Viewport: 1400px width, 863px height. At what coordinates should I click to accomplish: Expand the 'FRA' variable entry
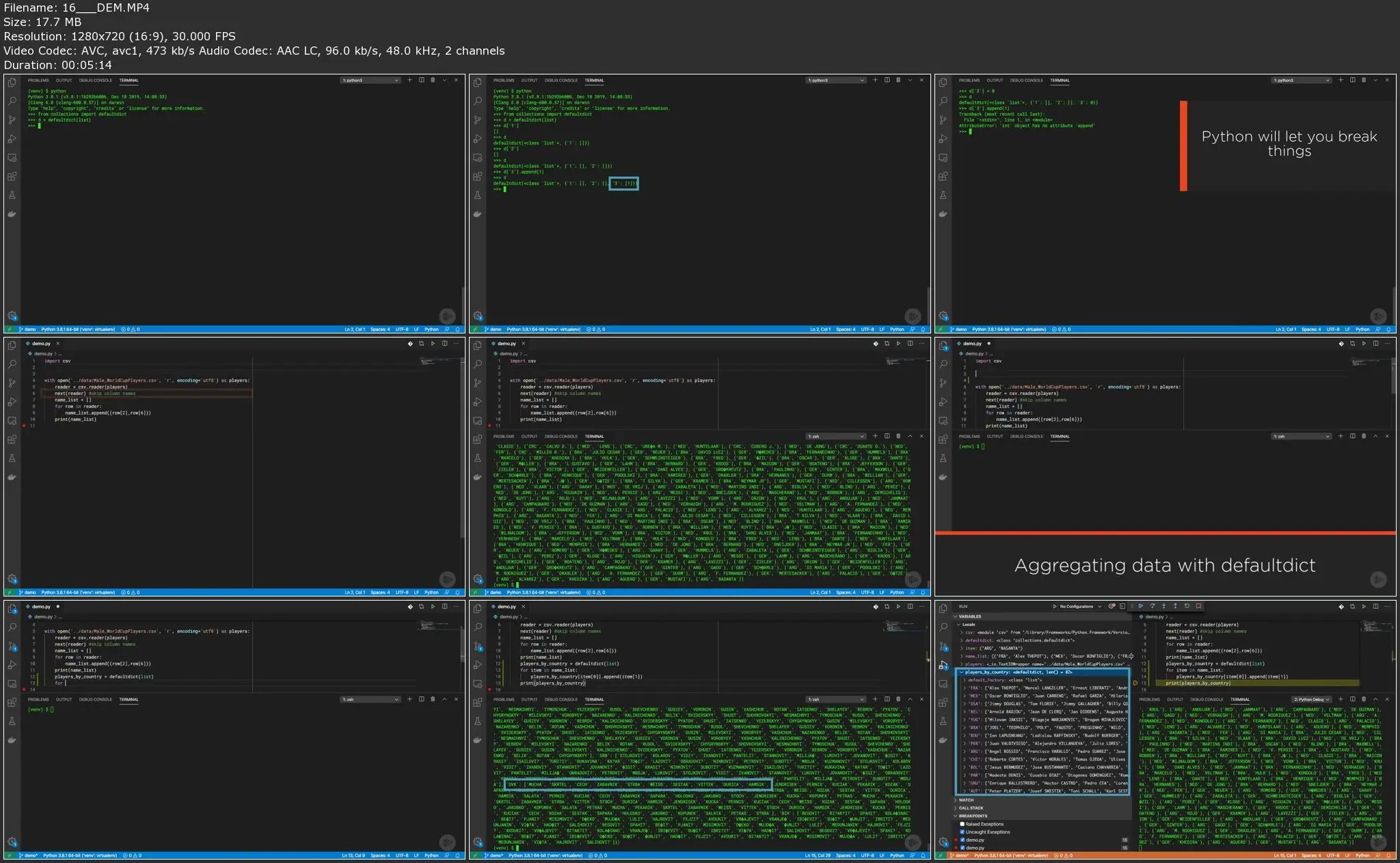pyautogui.click(x=1045, y=688)
